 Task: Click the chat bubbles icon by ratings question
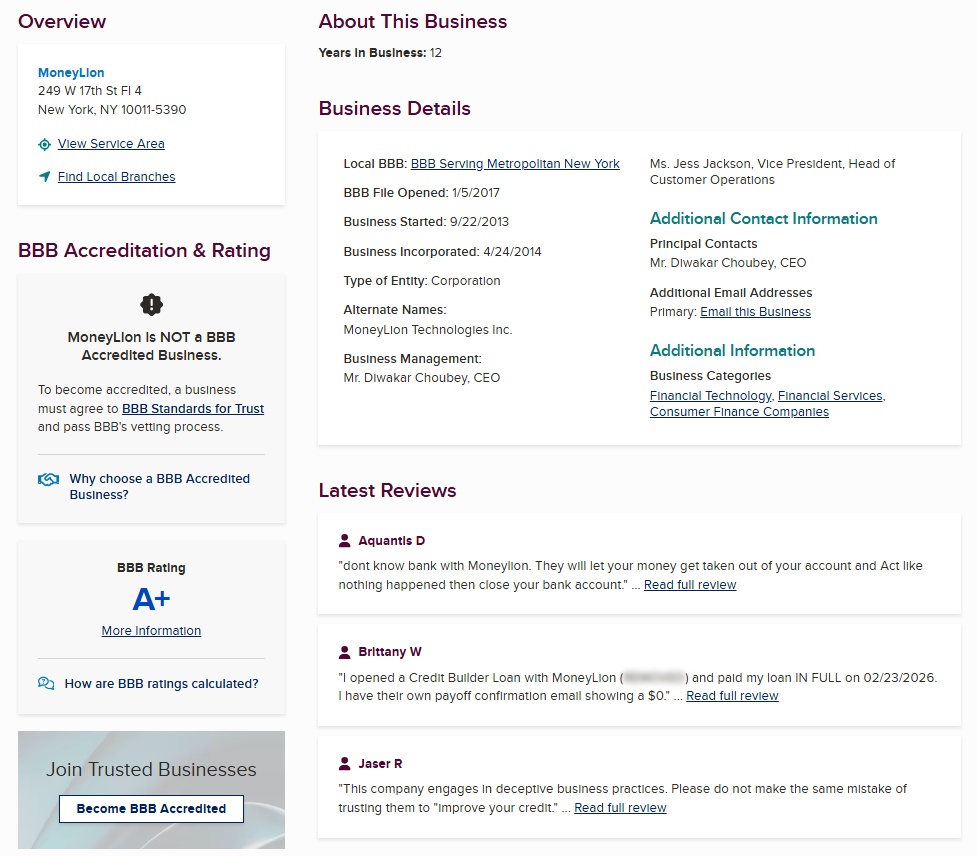coord(46,683)
